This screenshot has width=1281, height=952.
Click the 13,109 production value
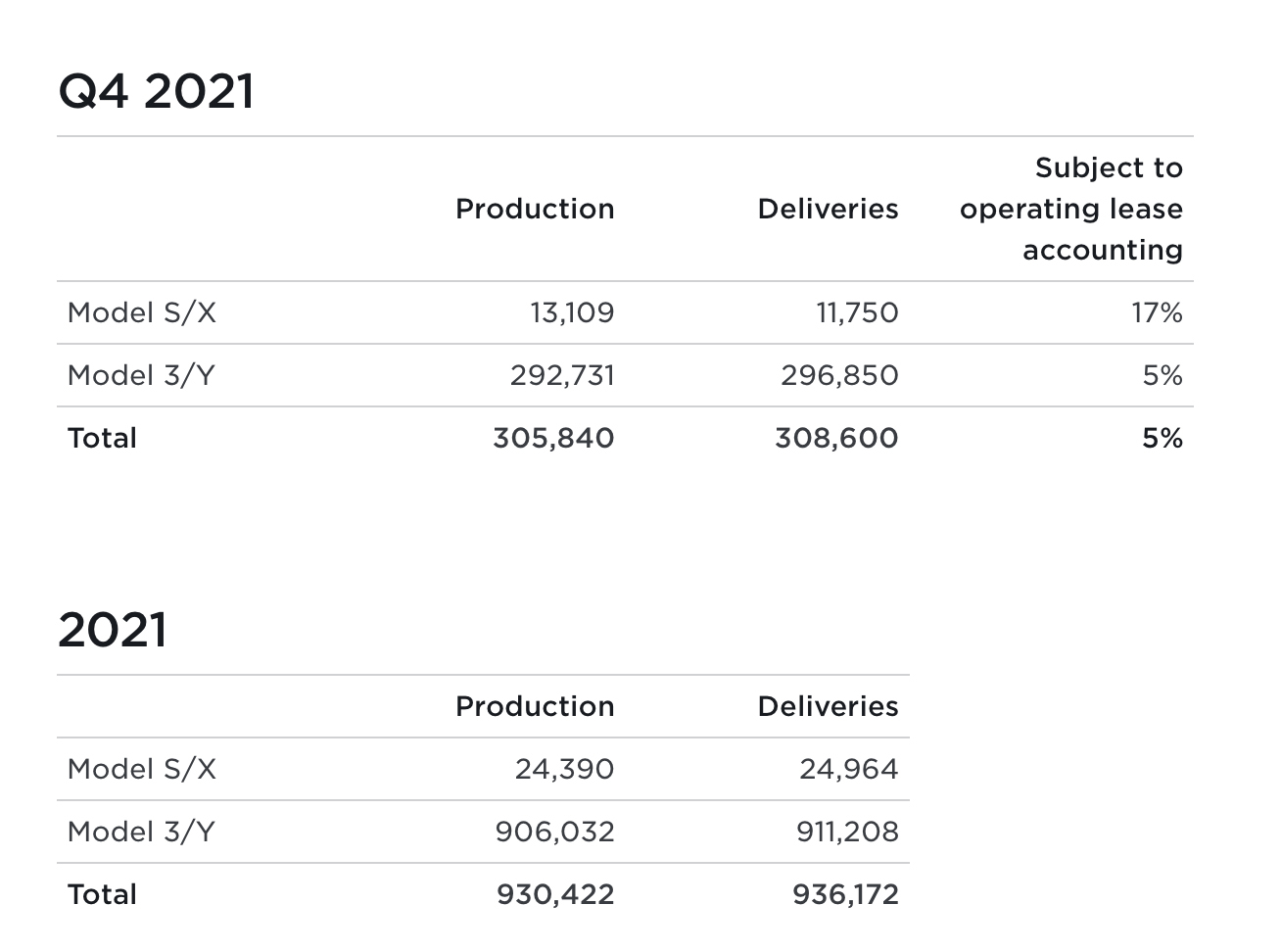572,312
